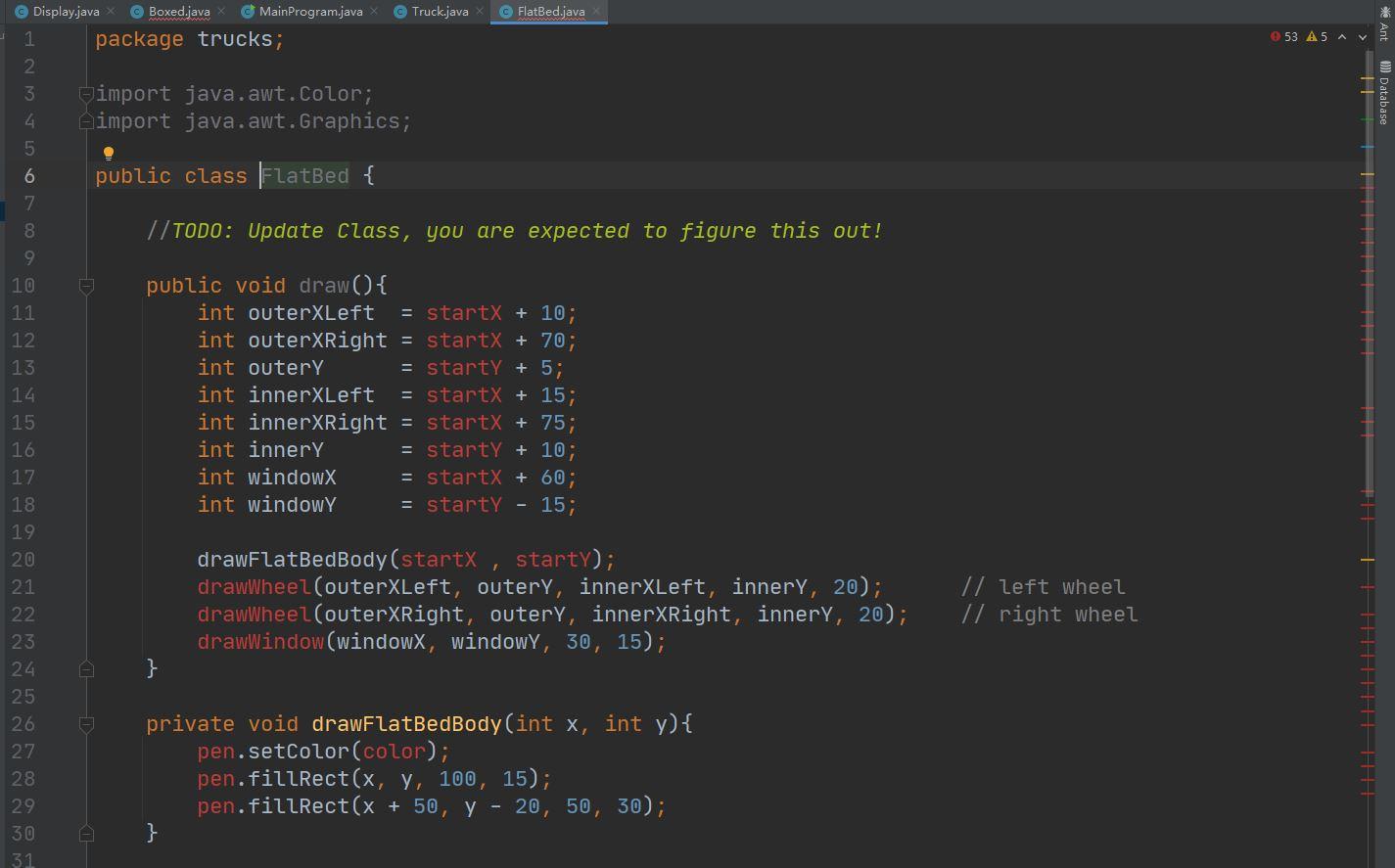The image size is (1395, 868).
Task: Open the MainProgram.java tab
Action: click(311, 12)
